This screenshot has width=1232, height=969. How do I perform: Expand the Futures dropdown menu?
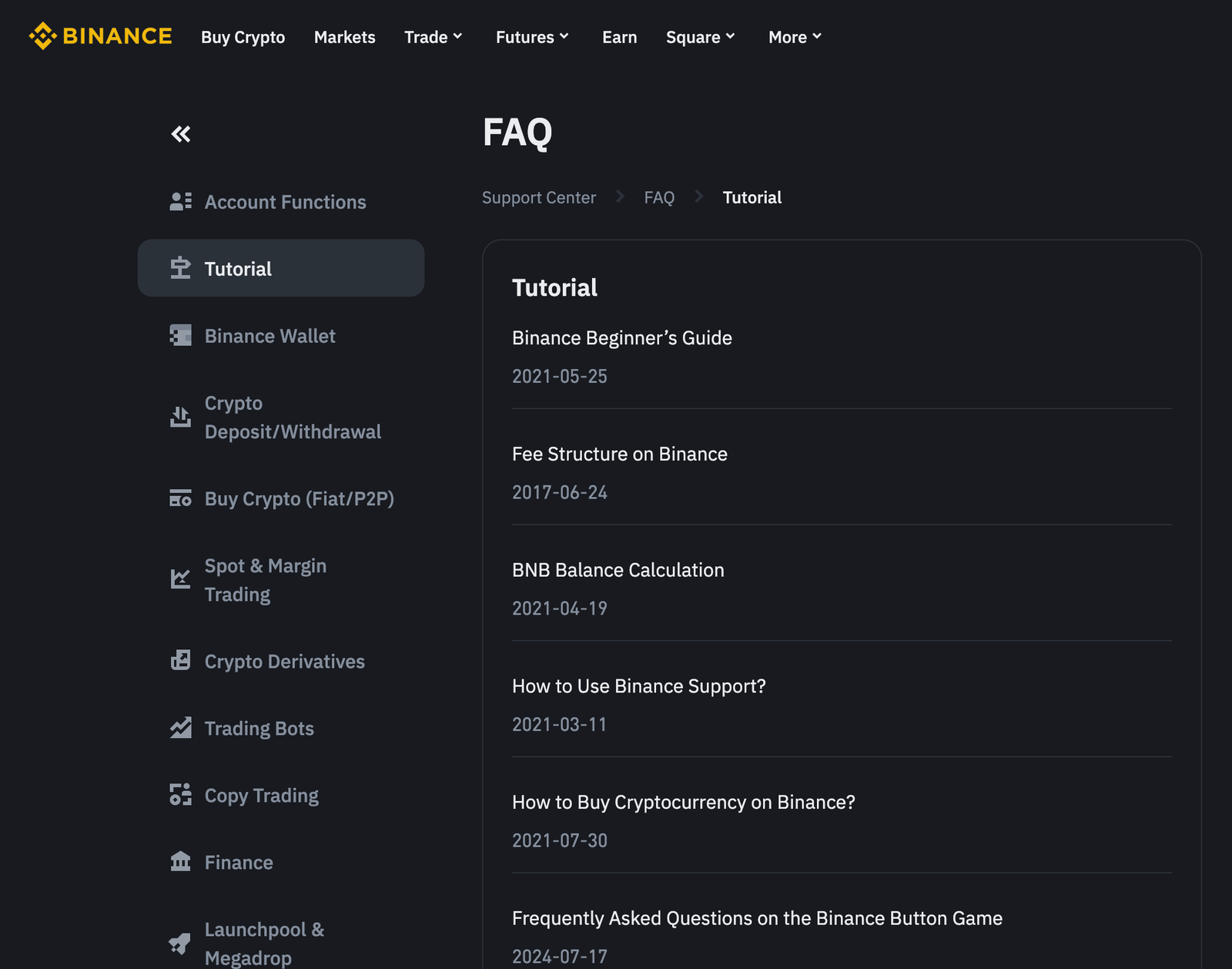[x=532, y=37]
